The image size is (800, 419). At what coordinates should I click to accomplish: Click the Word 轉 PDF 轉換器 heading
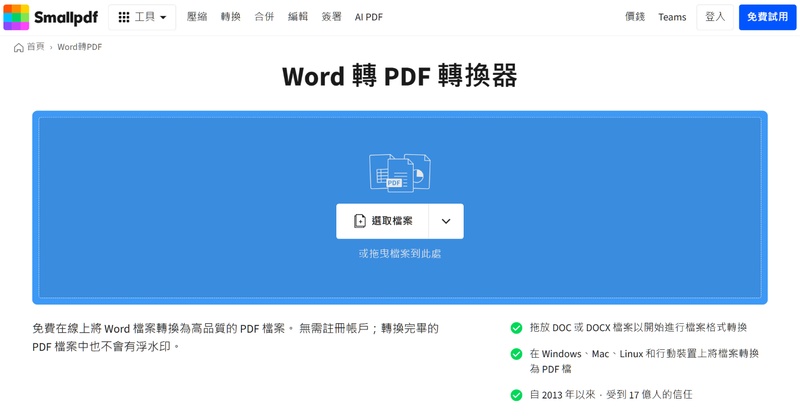[x=400, y=76]
